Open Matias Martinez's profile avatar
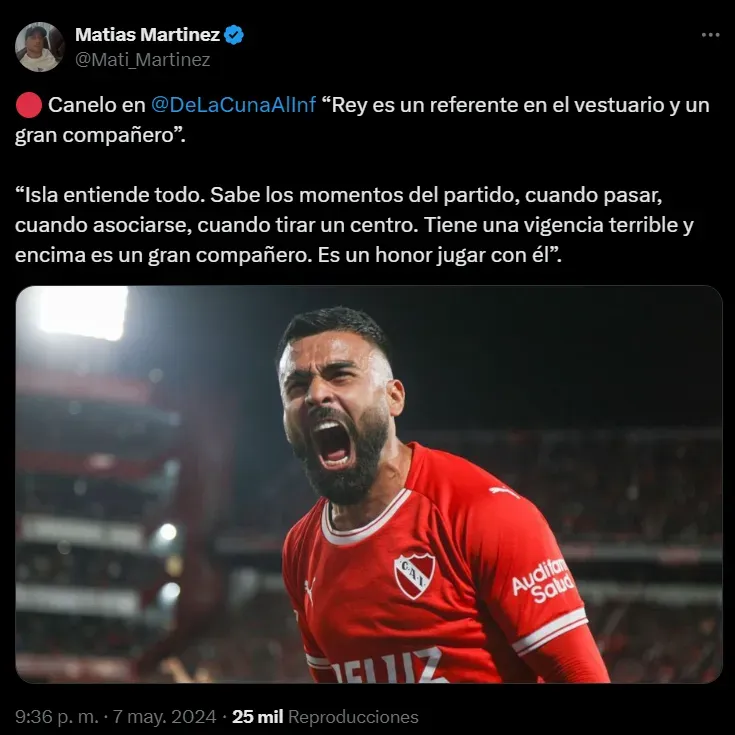Screen dimensions: 735x735 coord(39,47)
